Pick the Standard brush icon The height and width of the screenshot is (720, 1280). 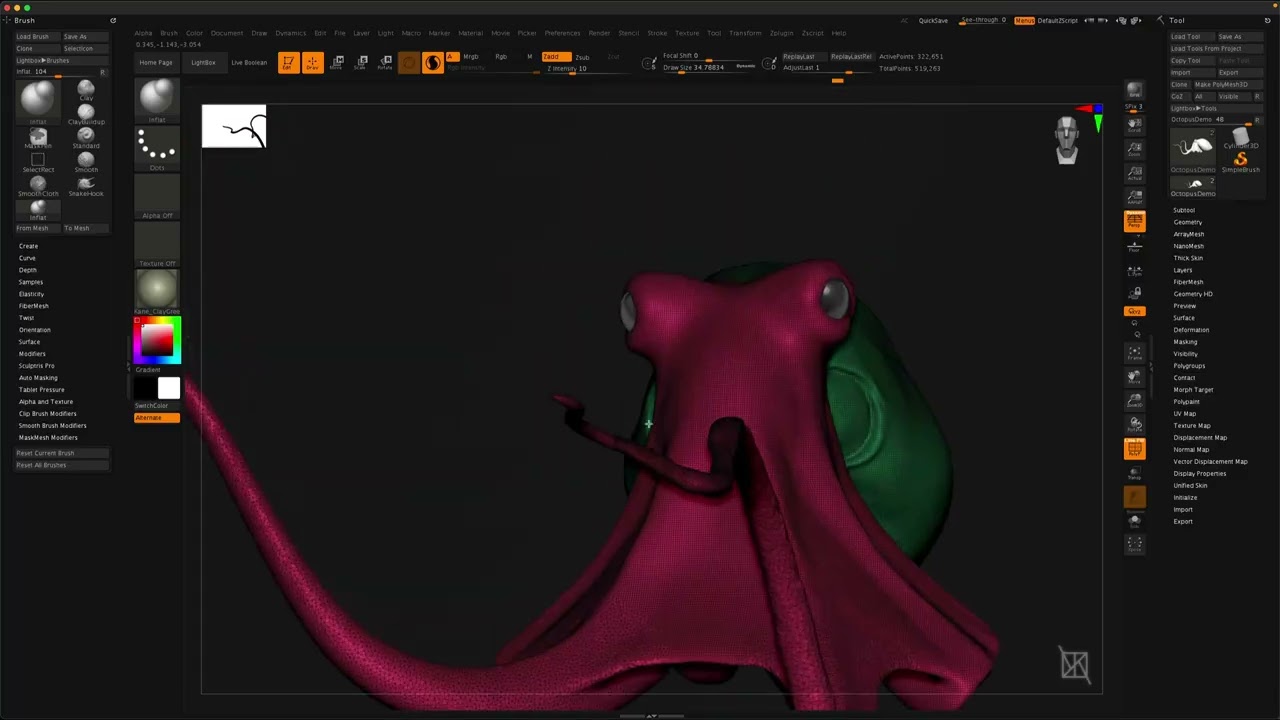(x=86, y=138)
